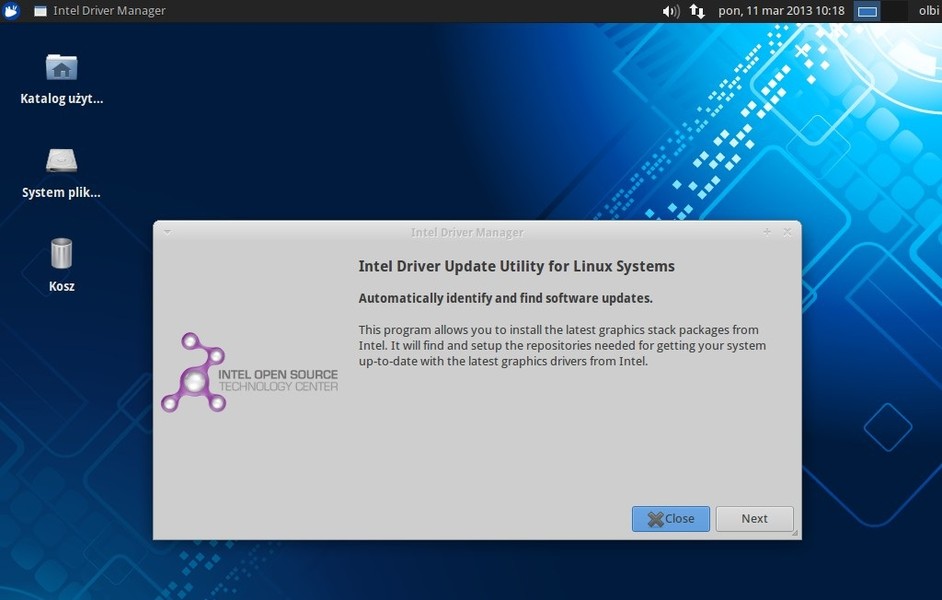Select the System plik... drive icon

click(x=61, y=161)
